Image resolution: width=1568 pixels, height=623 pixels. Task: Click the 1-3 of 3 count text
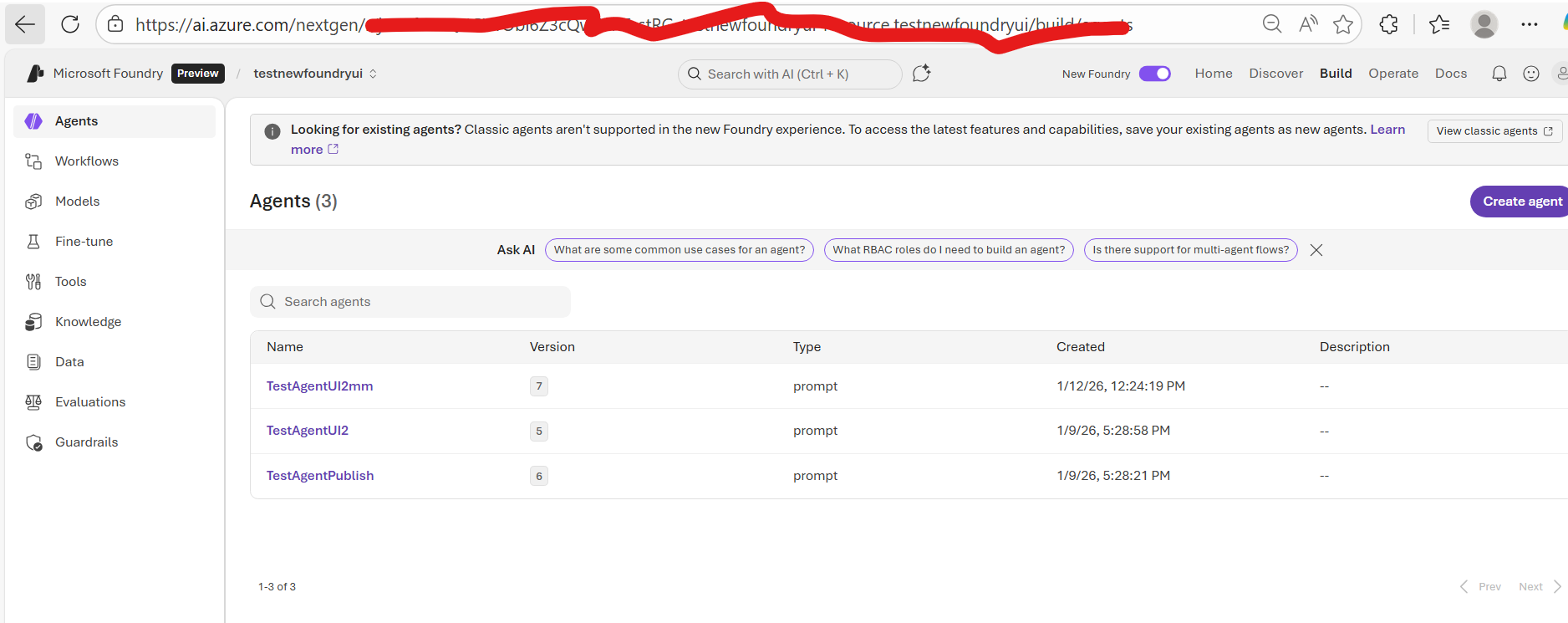pos(277,587)
